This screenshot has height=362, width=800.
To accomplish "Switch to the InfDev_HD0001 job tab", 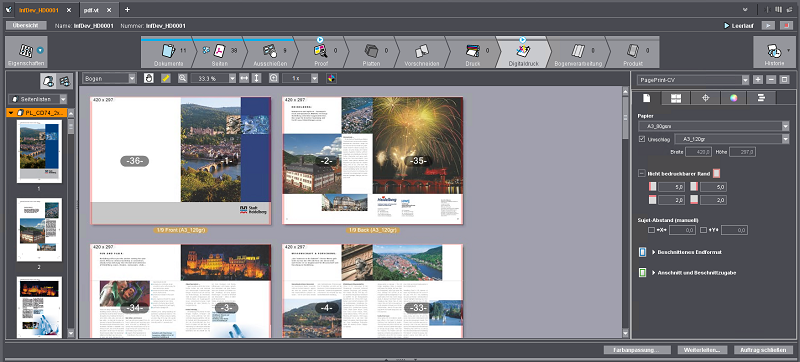I will 39,9.
